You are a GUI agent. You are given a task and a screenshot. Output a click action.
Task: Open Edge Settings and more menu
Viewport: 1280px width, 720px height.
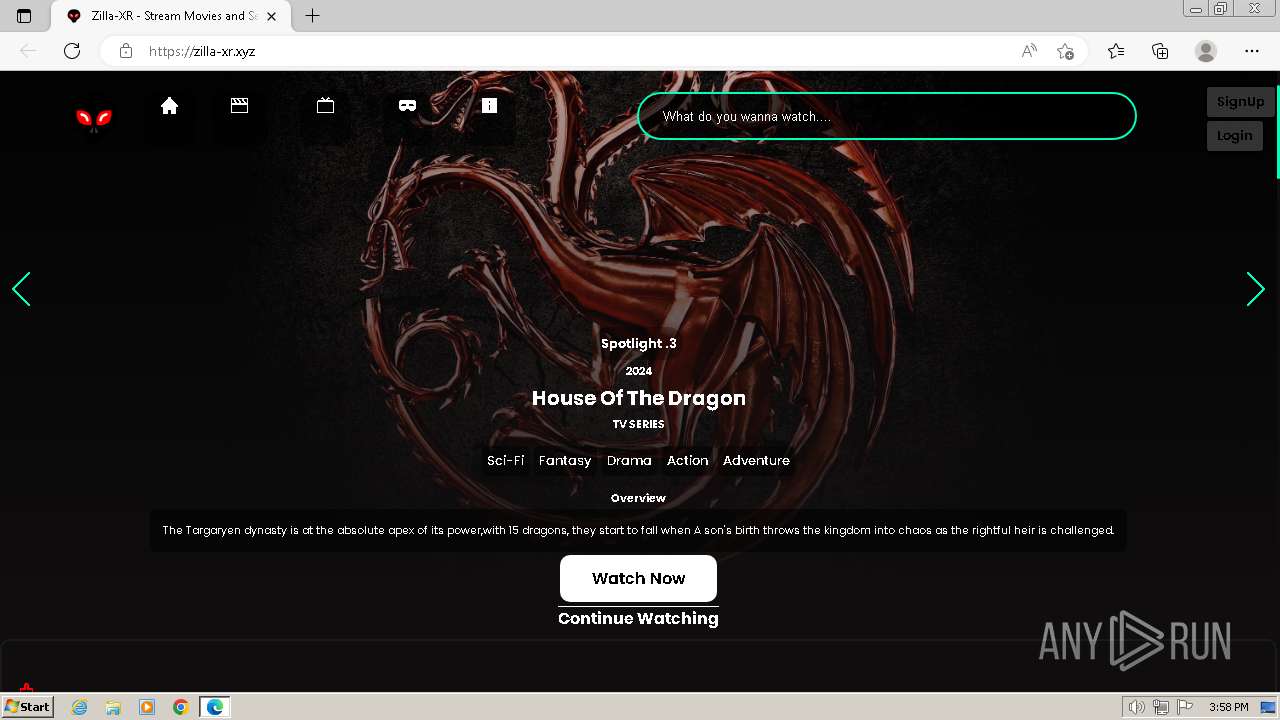1252,51
